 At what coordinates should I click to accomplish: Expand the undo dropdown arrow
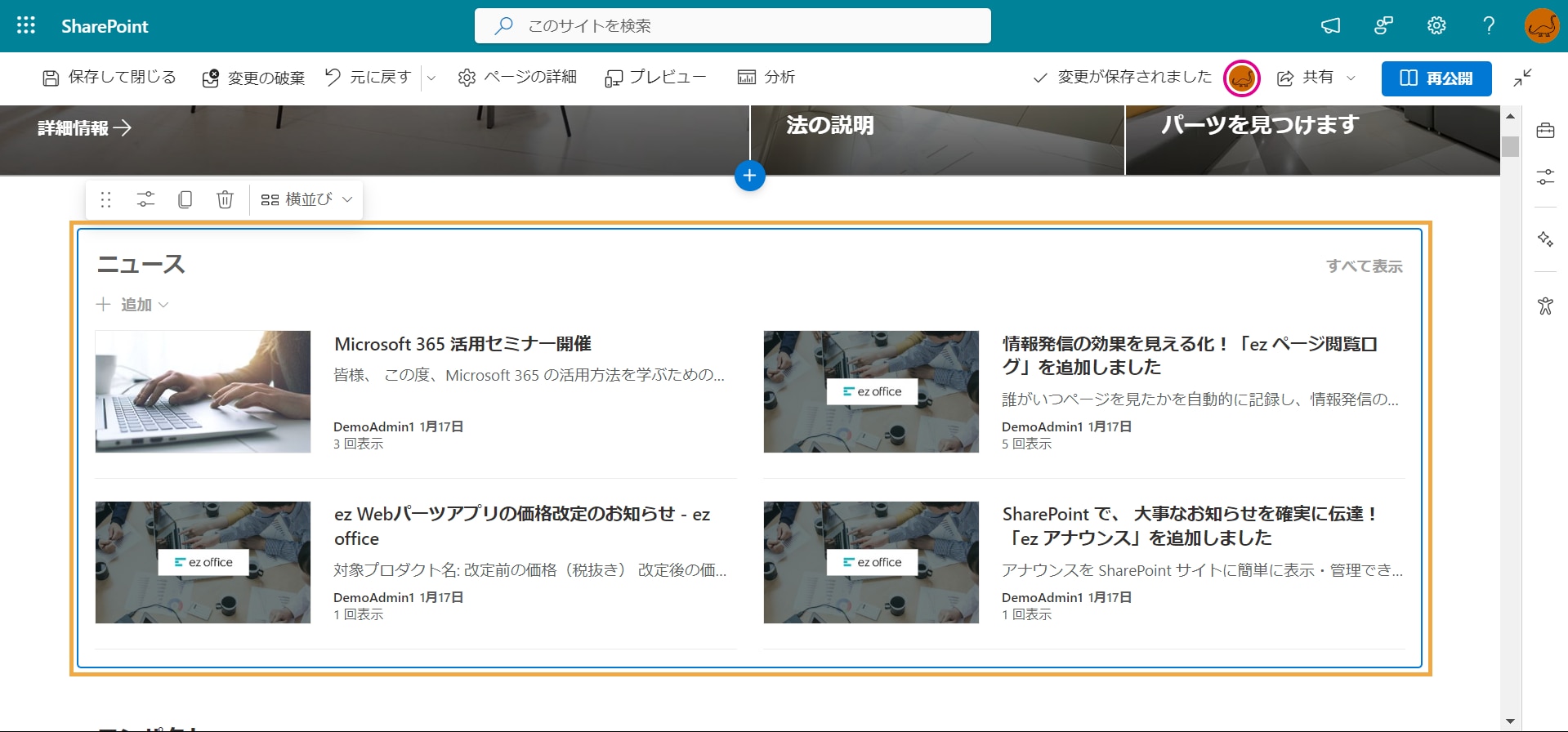pyautogui.click(x=431, y=78)
